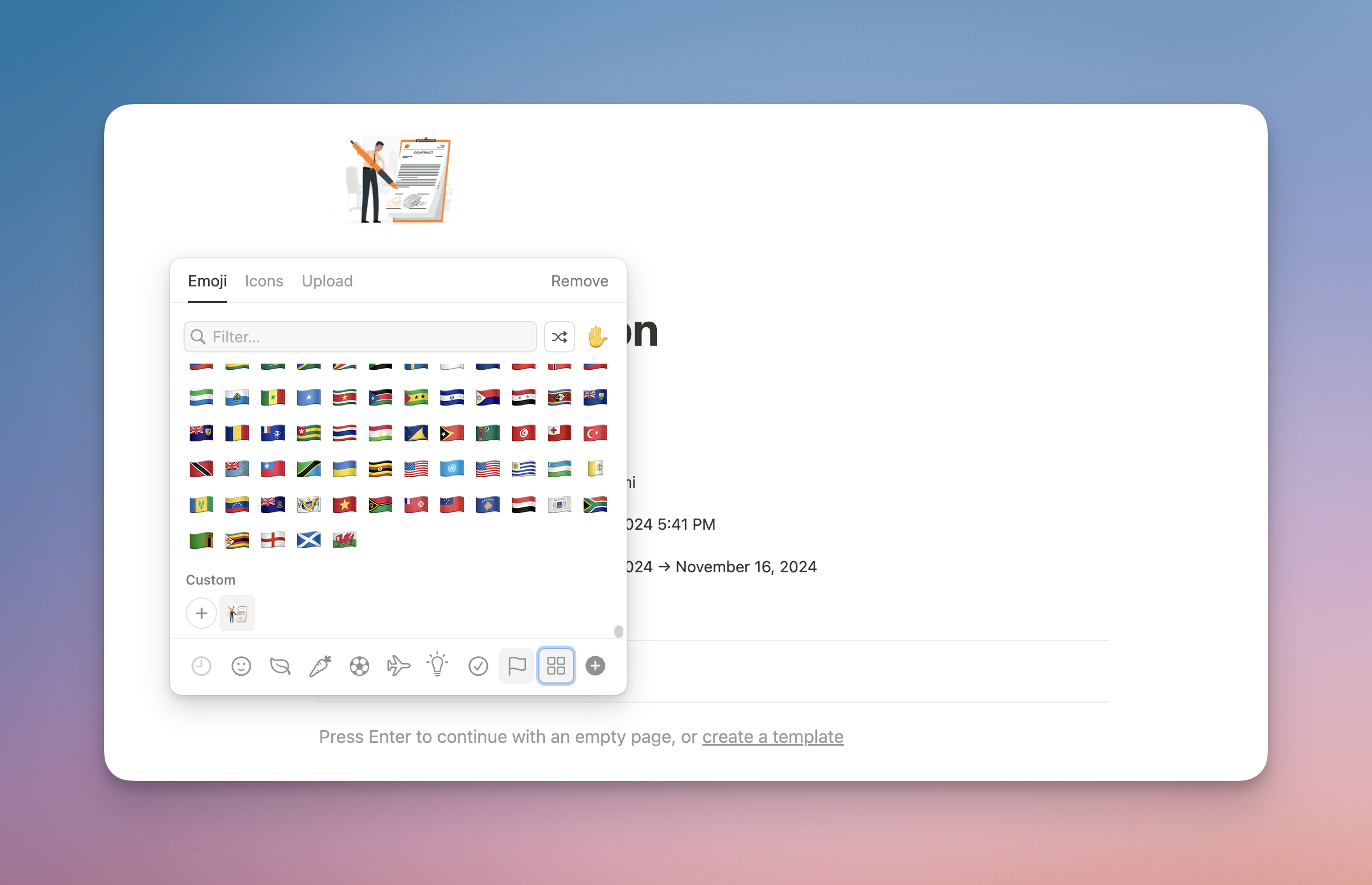Image resolution: width=1372 pixels, height=885 pixels.
Task: Select the custom contract emoji thumbnail
Action: tap(237, 613)
